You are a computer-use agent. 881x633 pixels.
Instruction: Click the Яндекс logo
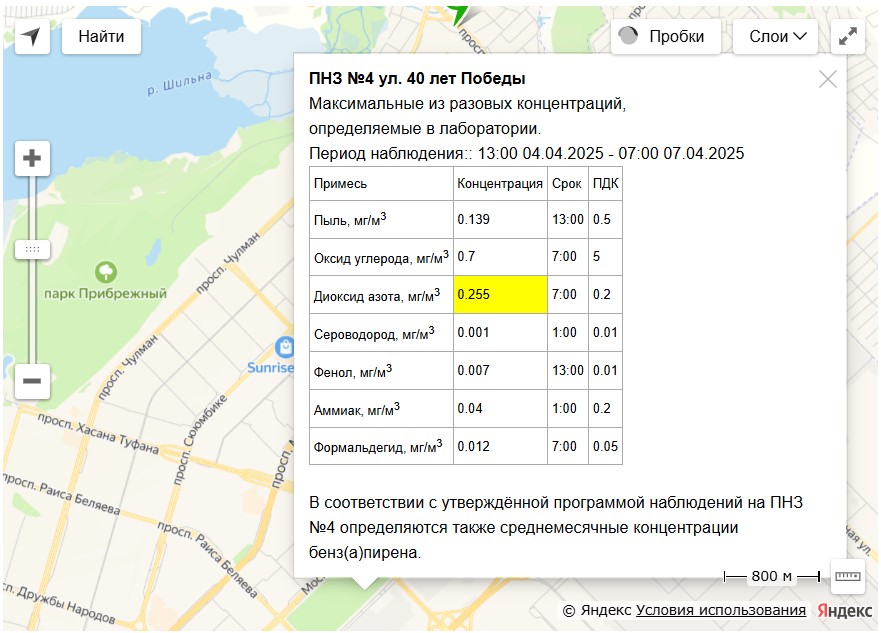tap(844, 610)
